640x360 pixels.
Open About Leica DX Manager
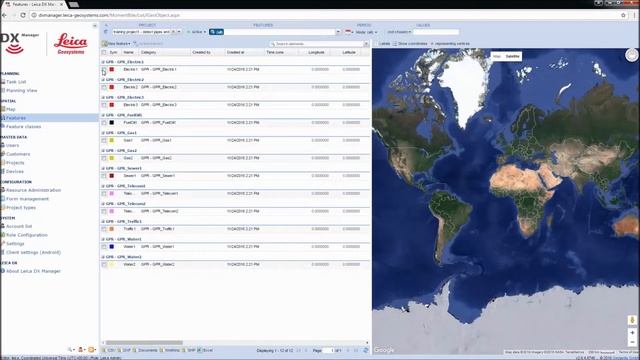pyautogui.click(x=33, y=271)
